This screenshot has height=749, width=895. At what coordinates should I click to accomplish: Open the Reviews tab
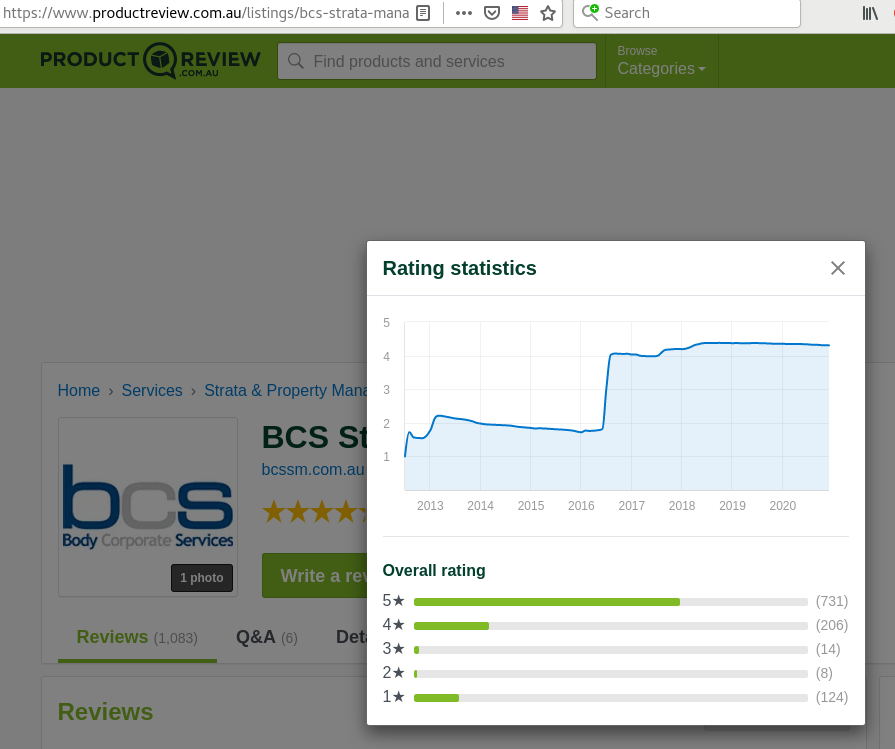pyautogui.click(x=137, y=637)
